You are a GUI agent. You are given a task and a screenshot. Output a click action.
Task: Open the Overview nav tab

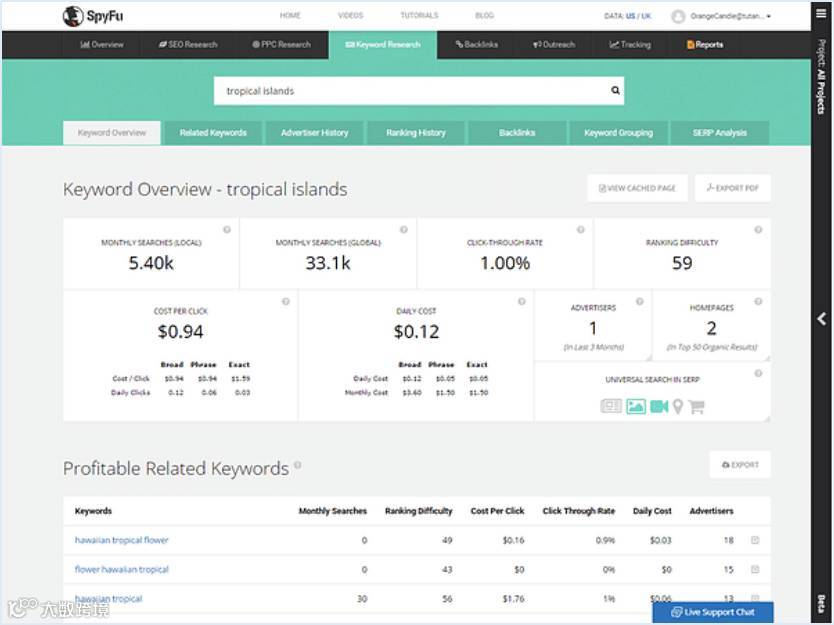102,45
